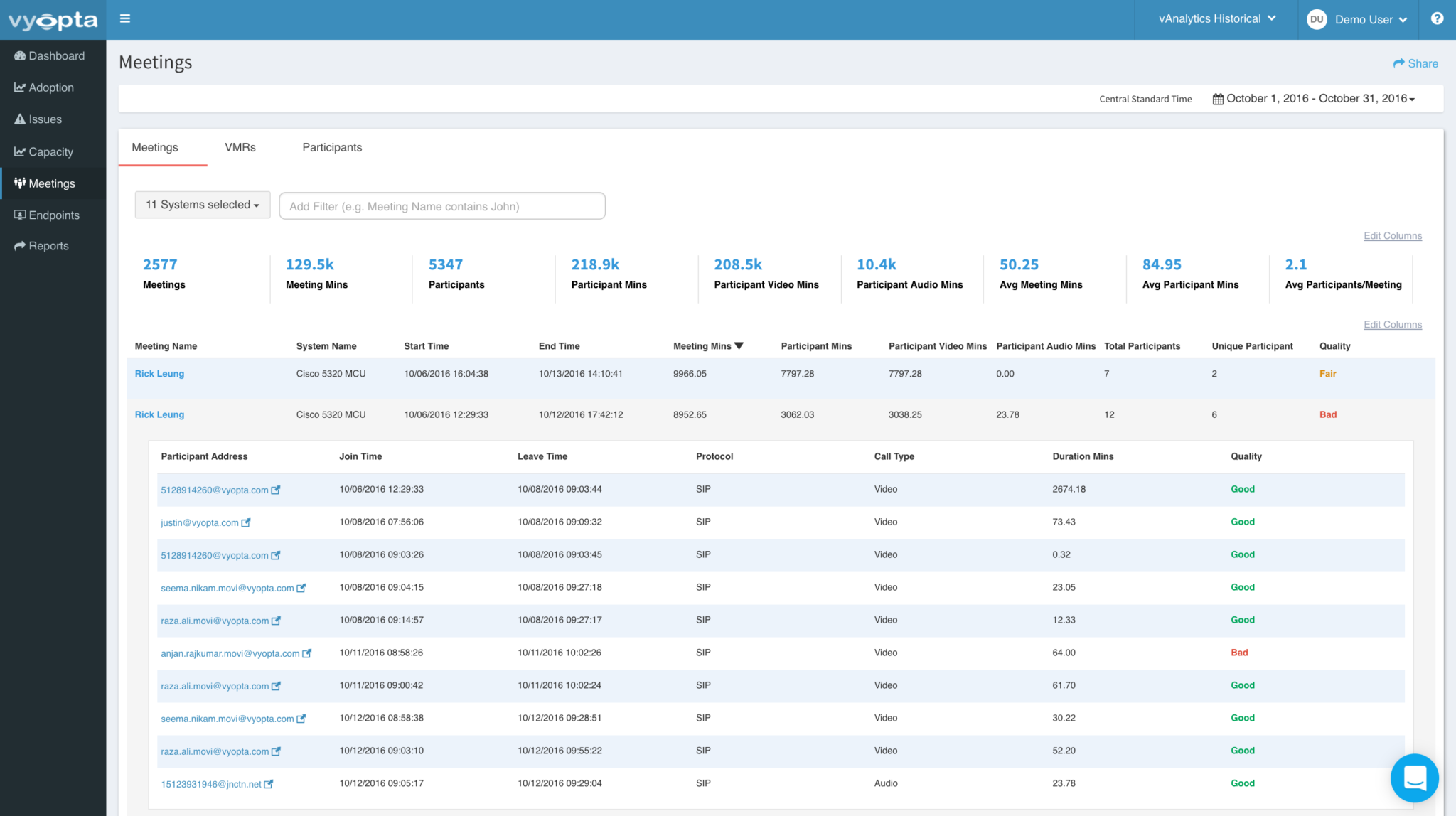The width and height of the screenshot is (1456, 816).
Task: Open raza.ali.movi@vyopta.com link joined 10/11
Action: point(215,686)
